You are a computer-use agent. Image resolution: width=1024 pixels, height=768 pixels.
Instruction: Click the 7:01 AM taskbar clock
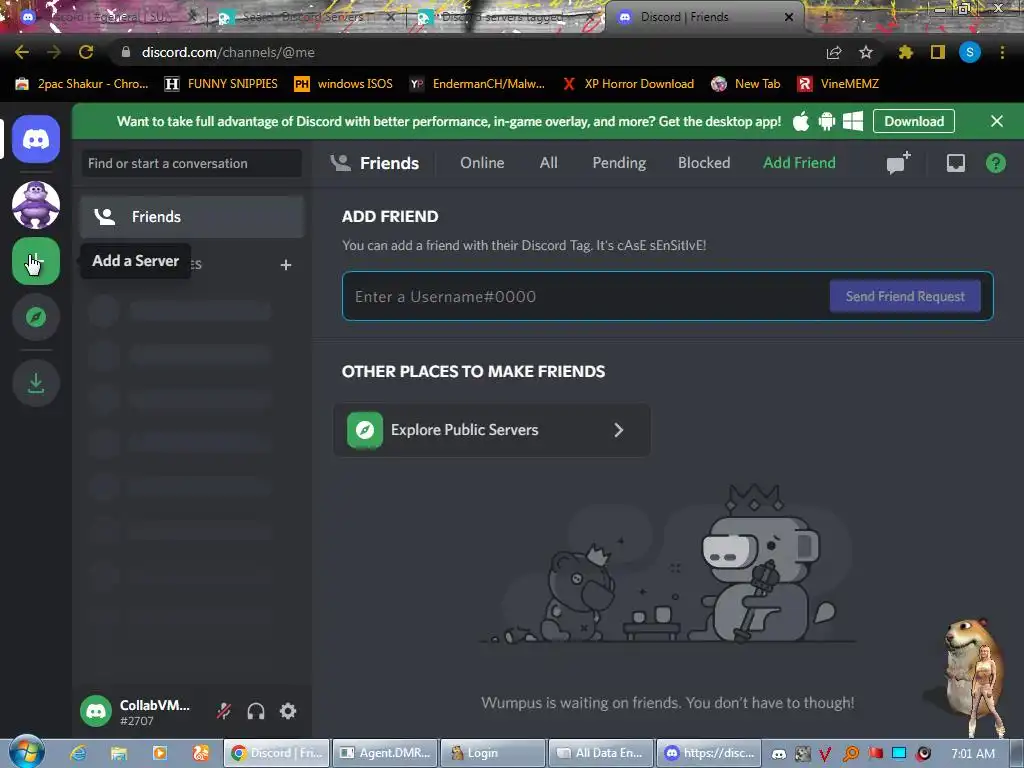973,753
